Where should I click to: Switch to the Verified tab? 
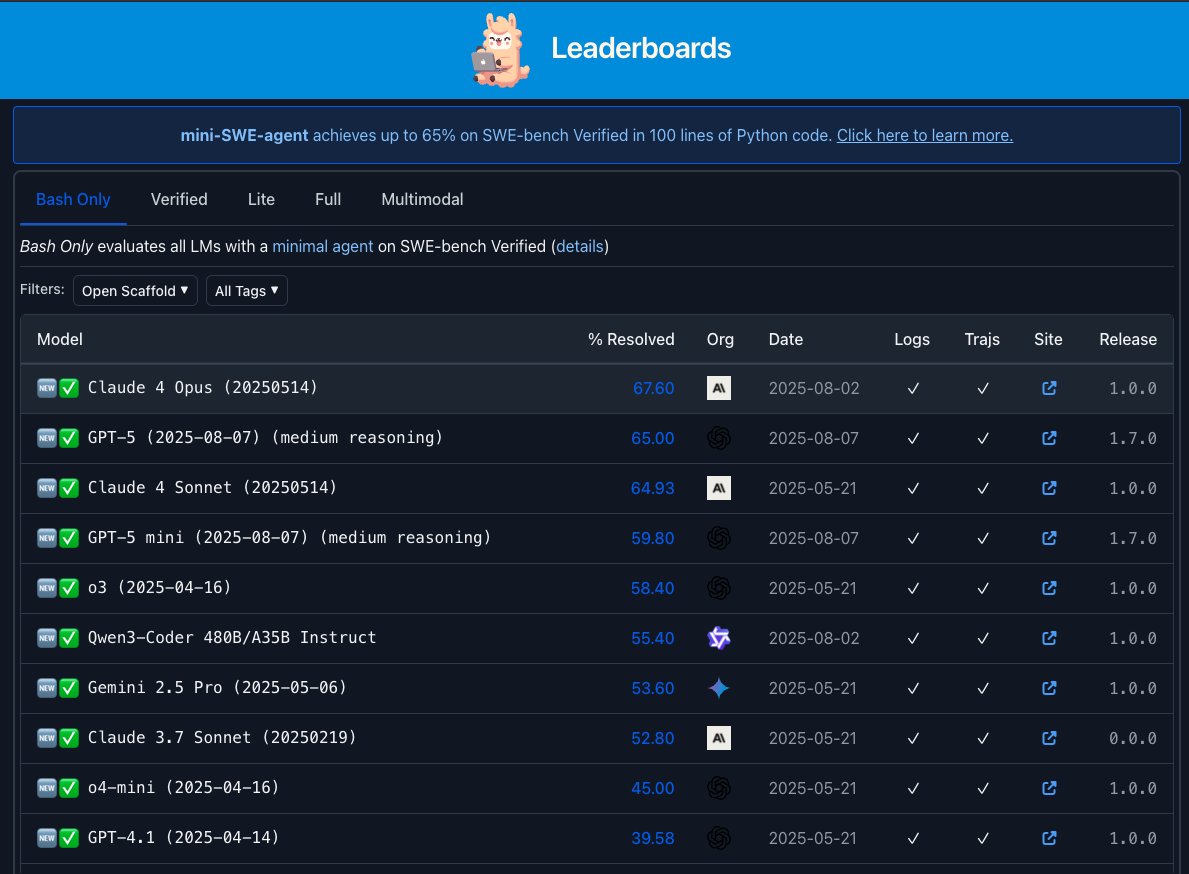click(179, 199)
